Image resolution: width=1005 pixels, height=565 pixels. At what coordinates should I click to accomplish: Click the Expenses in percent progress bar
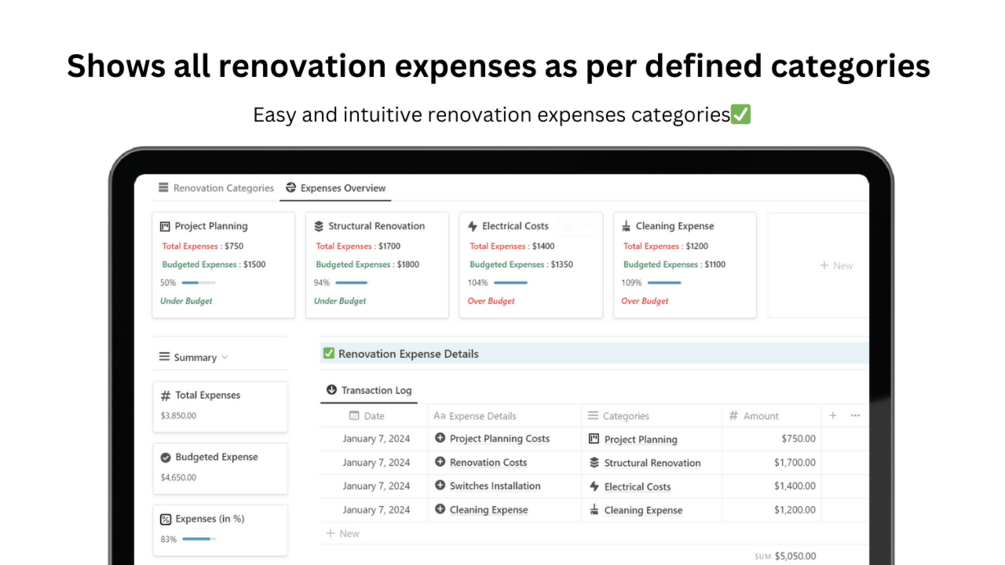click(199, 539)
